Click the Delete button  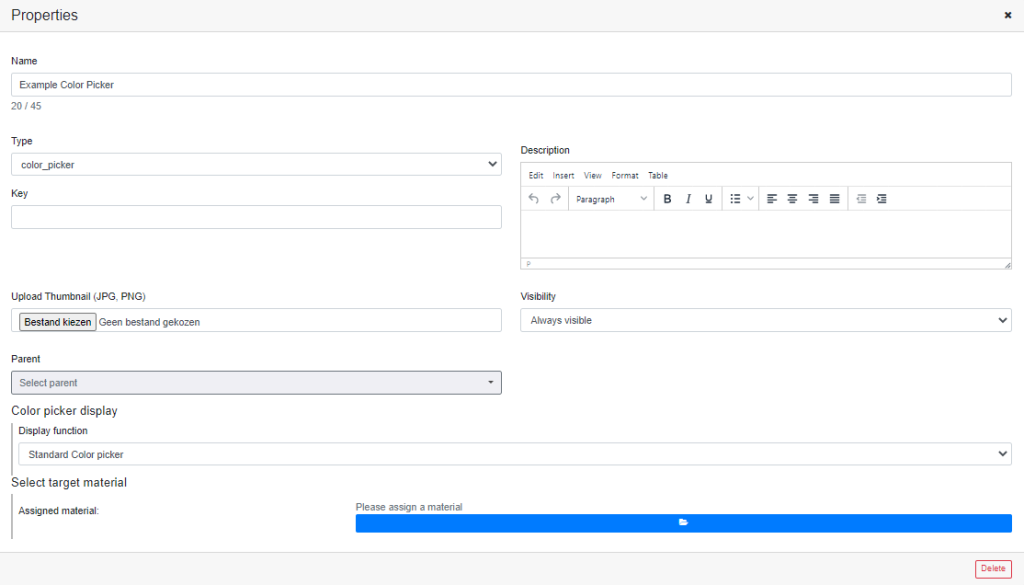pos(993,568)
